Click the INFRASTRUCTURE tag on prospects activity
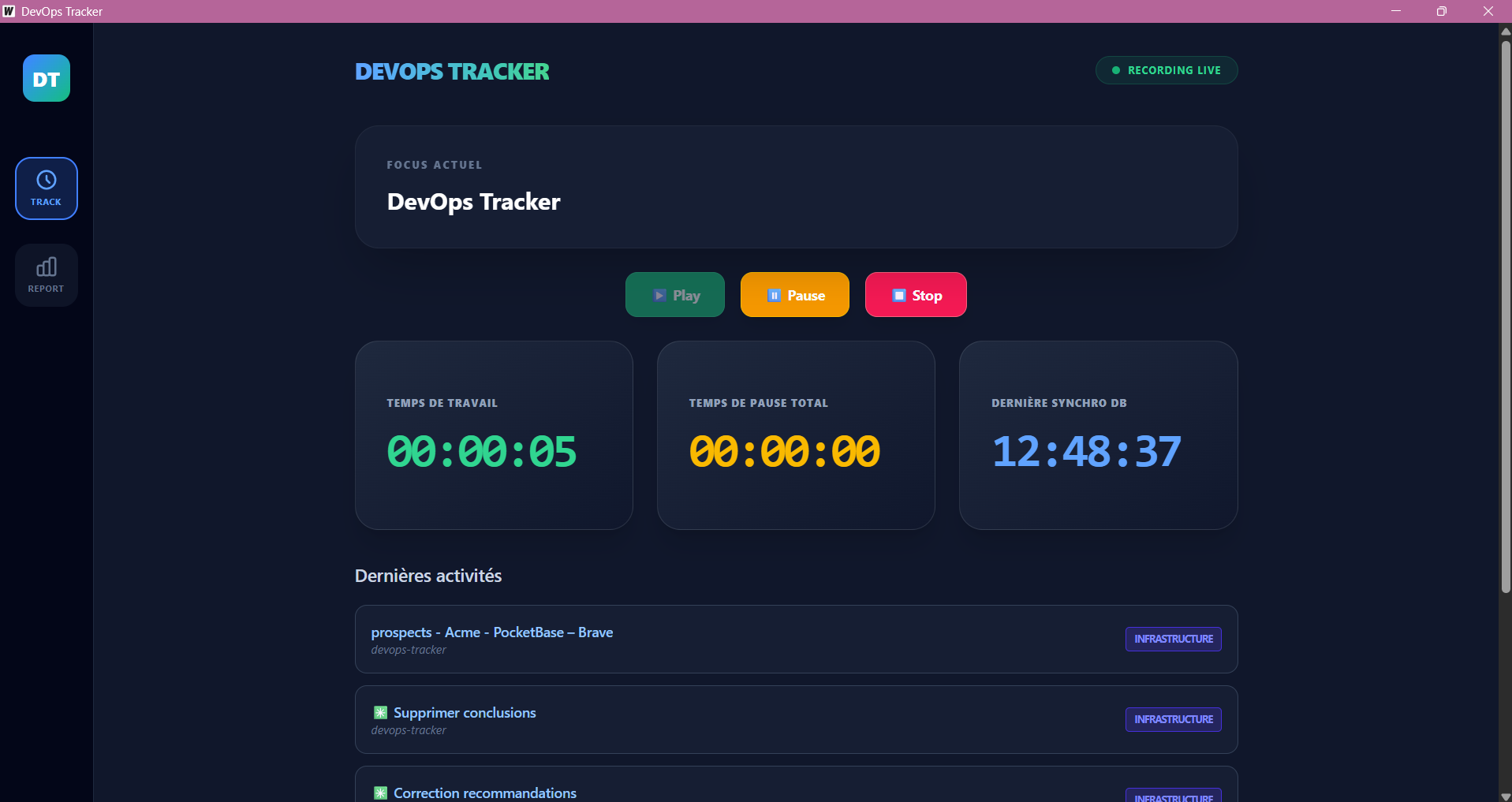This screenshot has width=1512, height=802. point(1173,639)
